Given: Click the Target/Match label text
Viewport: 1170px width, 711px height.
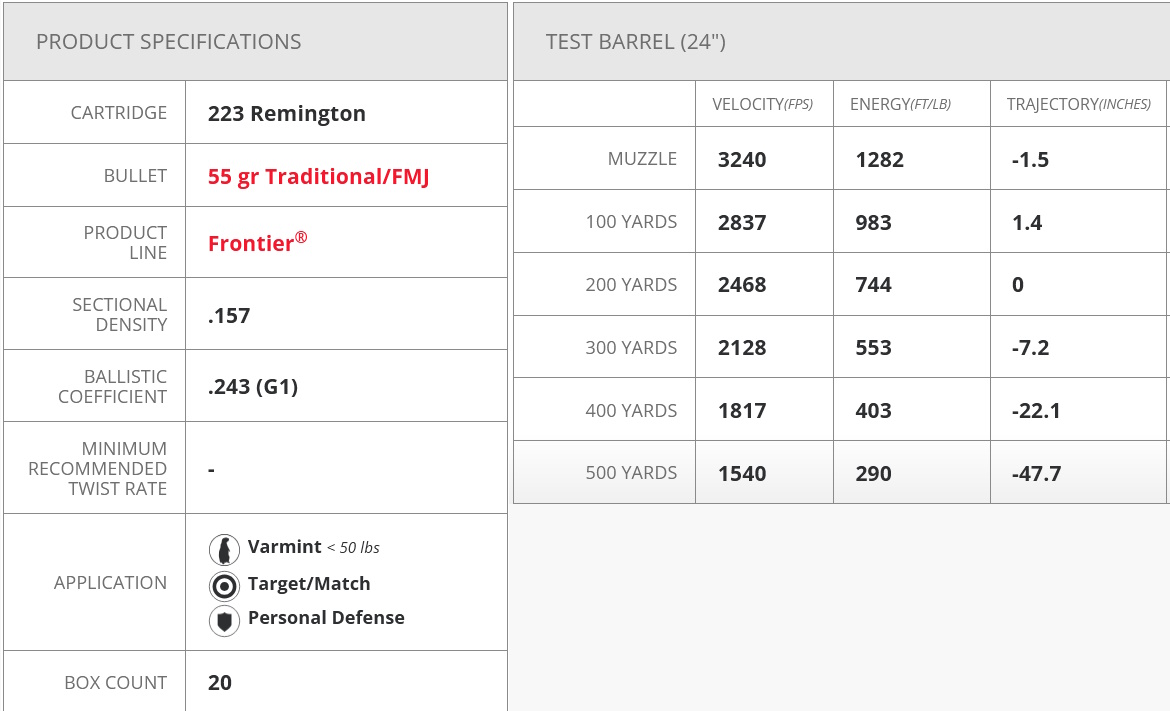Looking at the screenshot, I should pyautogui.click(x=309, y=584).
